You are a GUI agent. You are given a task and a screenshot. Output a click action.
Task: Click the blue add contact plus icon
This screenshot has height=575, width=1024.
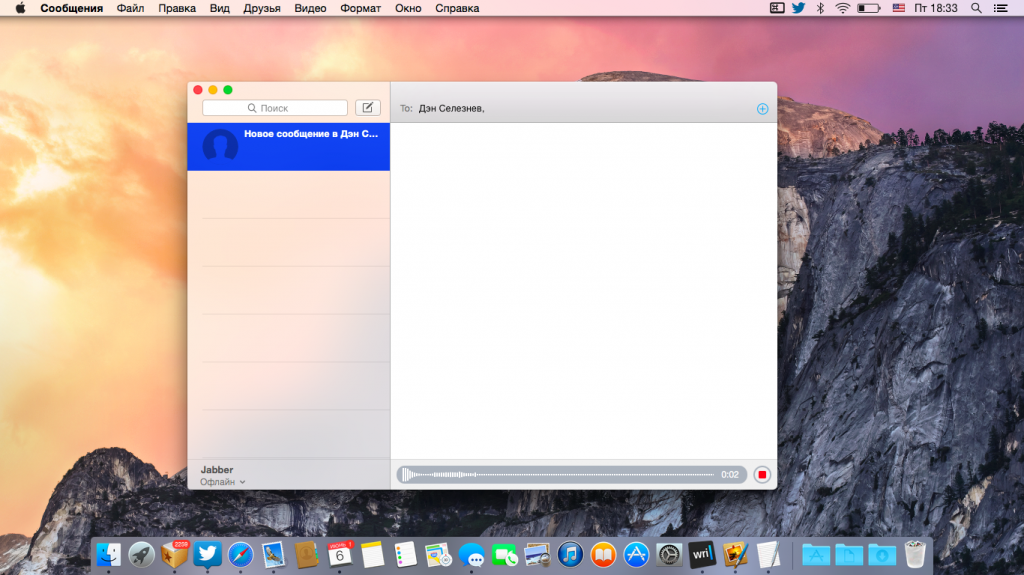pos(762,108)
